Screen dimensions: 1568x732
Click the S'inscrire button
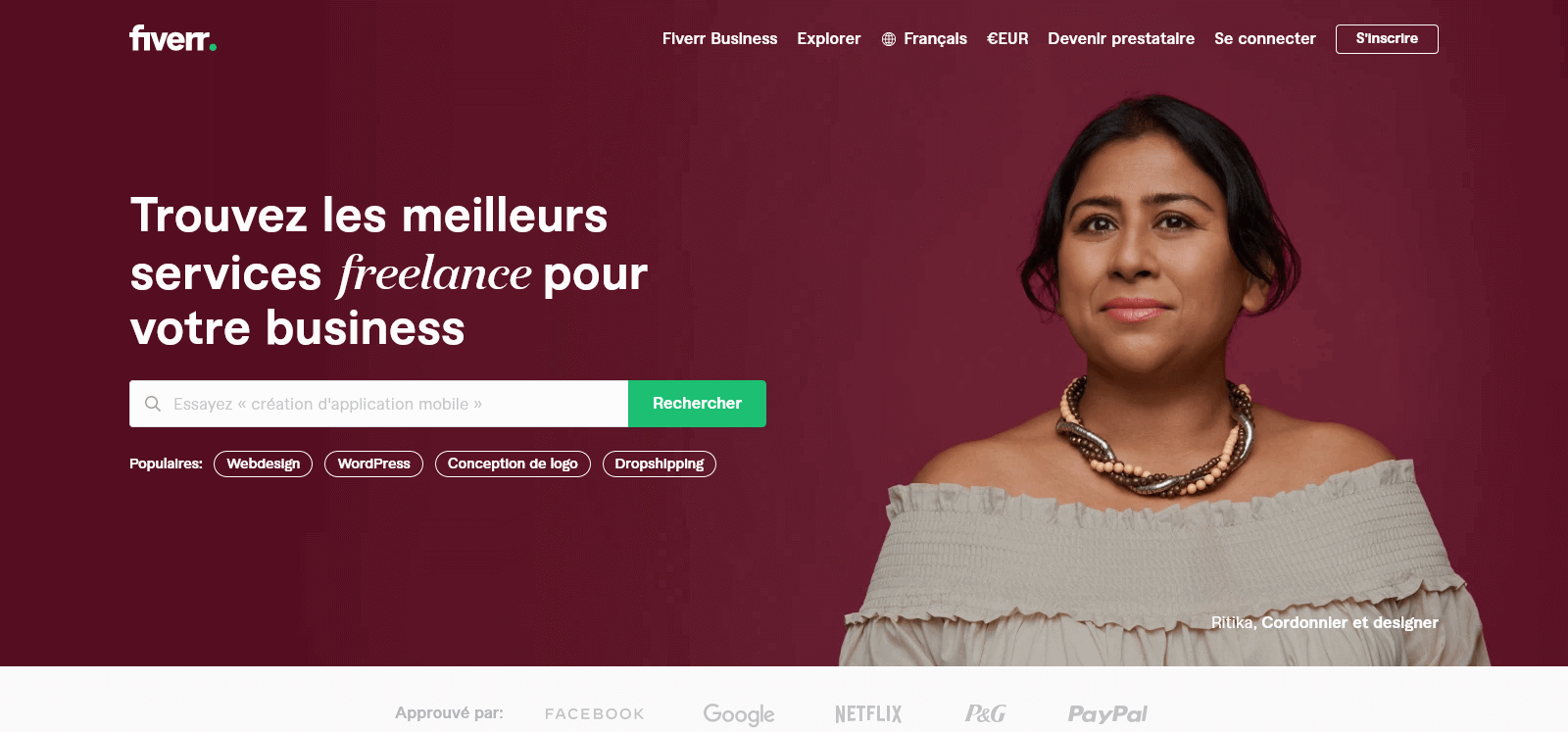(1387, 39)
